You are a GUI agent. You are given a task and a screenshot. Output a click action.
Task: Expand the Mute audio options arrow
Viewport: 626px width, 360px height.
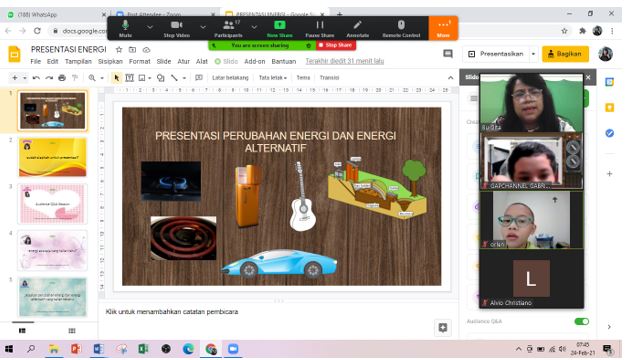[x=150, y=27]
